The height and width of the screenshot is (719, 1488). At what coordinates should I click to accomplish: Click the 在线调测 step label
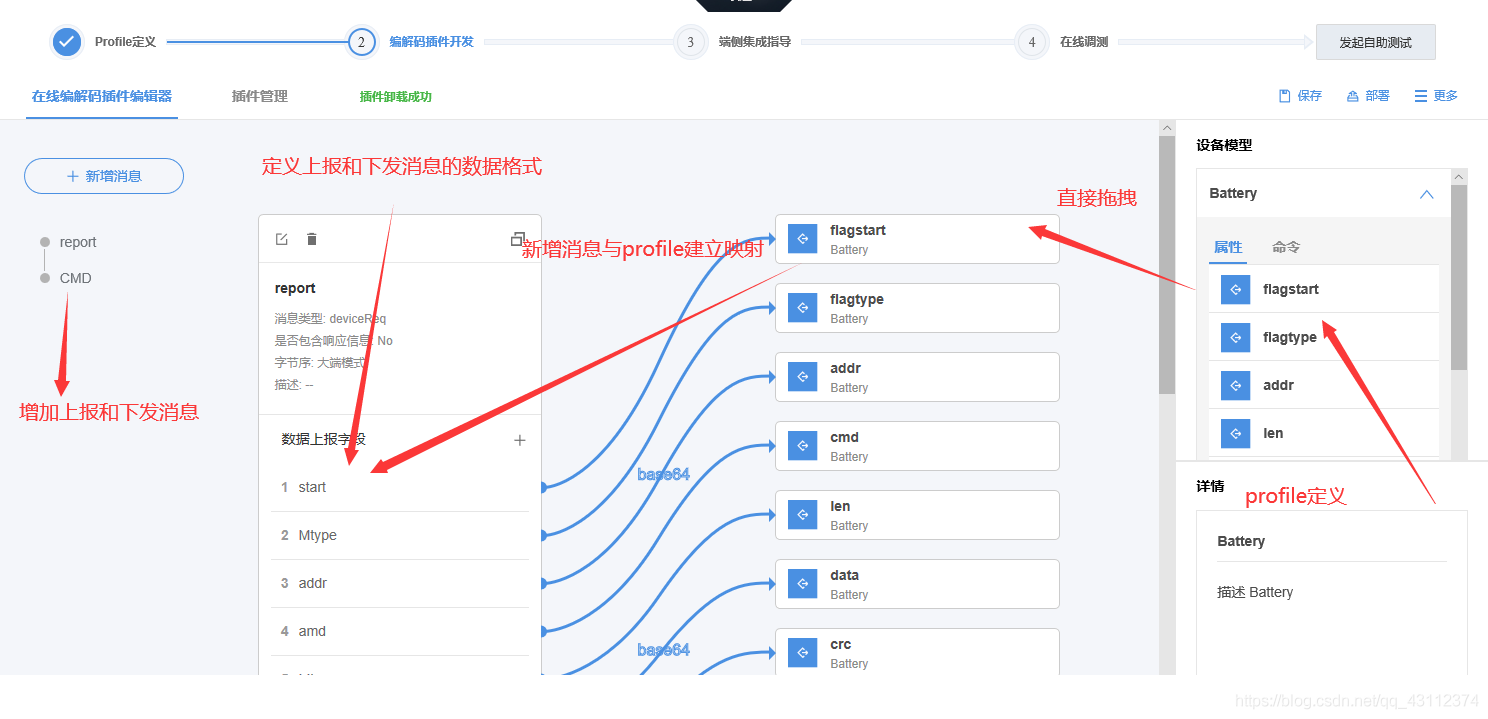pyautogui.click(x=1084, y=42)
